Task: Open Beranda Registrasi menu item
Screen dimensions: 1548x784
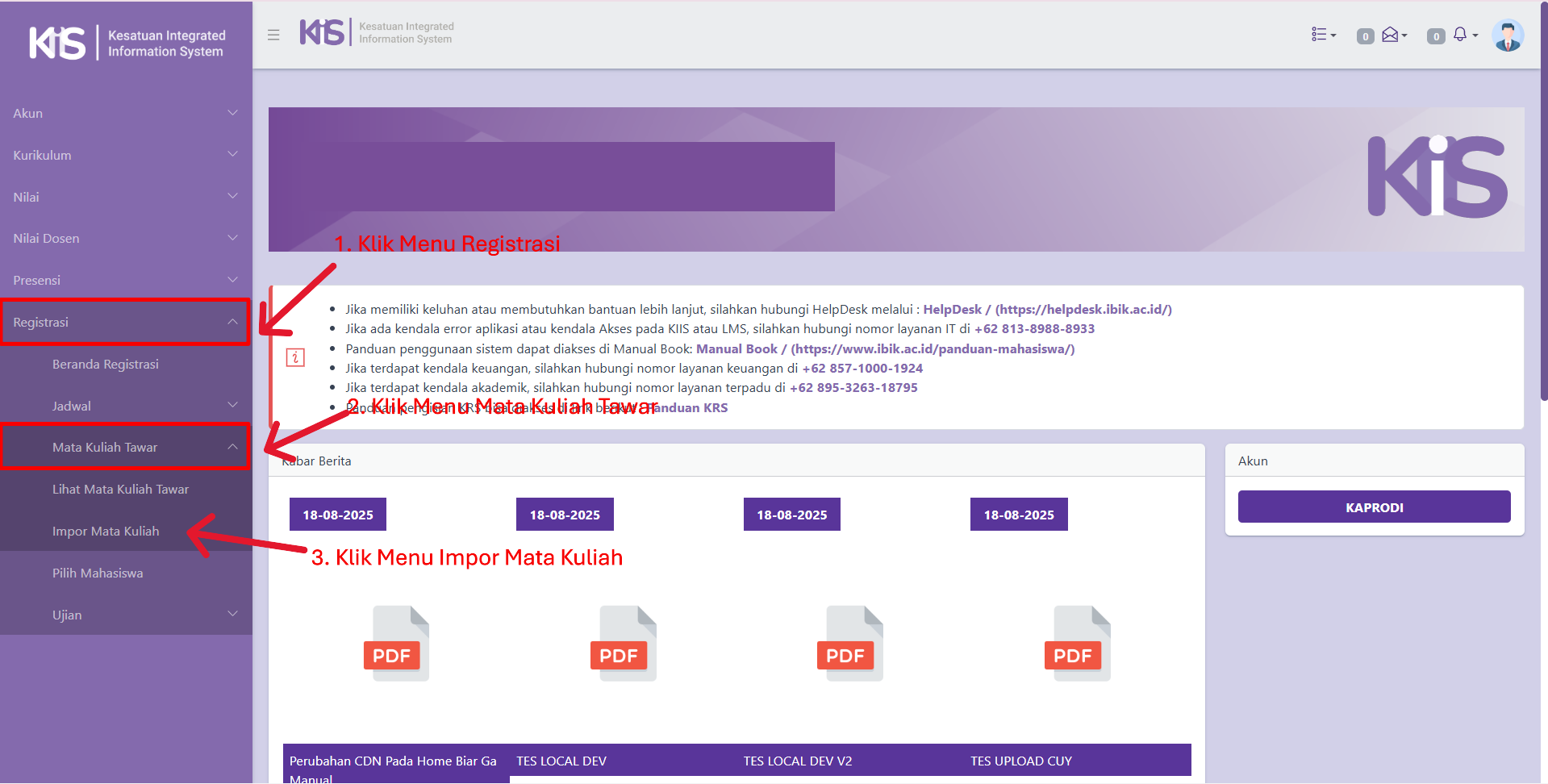Action: (x=106, y=364)
